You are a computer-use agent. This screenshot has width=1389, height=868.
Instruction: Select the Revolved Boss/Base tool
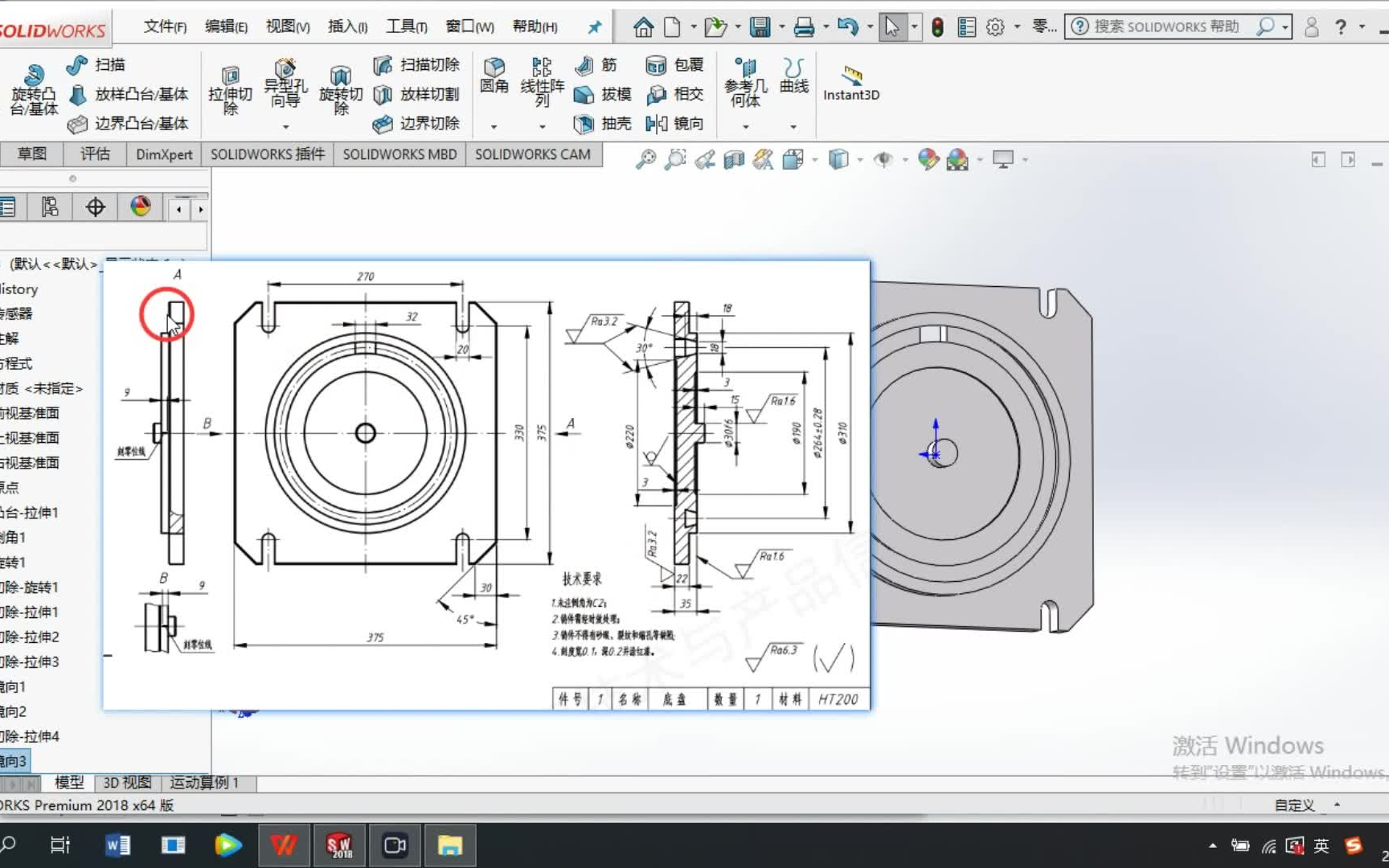pyautogui.click(x=33, y=90)
